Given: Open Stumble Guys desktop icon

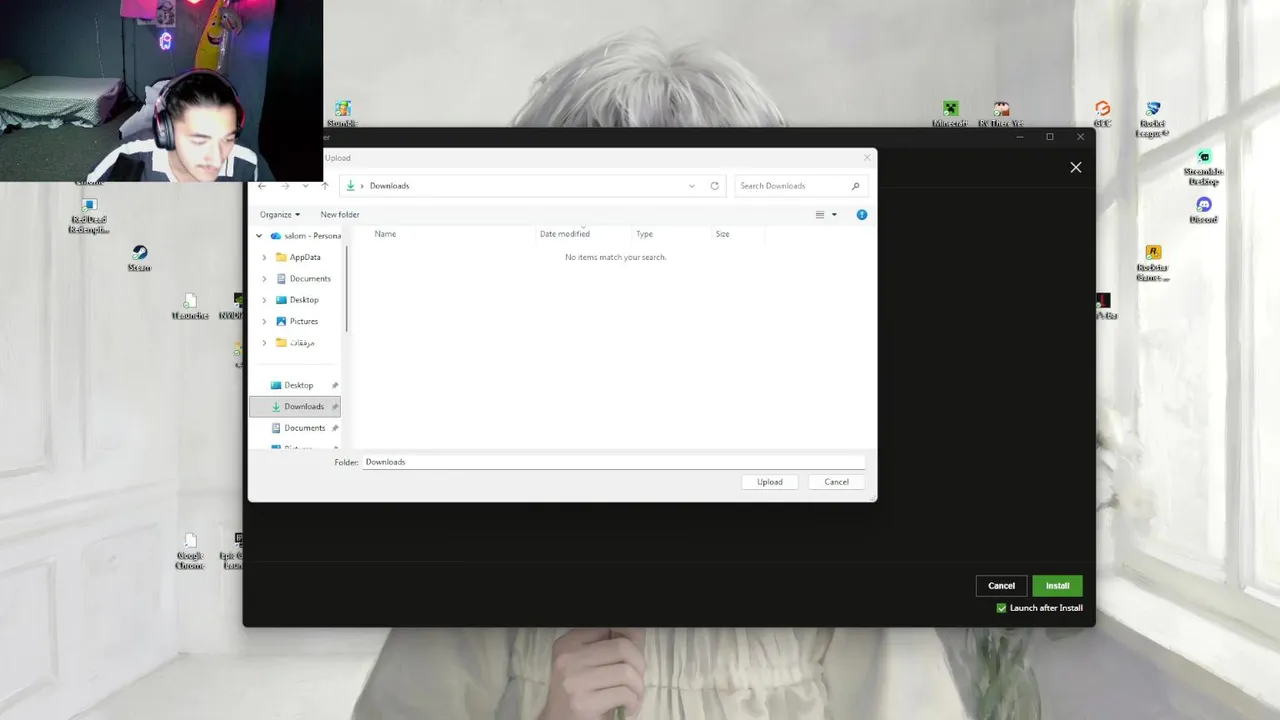Looking at the screenshot, I should [x=342, y=114].
